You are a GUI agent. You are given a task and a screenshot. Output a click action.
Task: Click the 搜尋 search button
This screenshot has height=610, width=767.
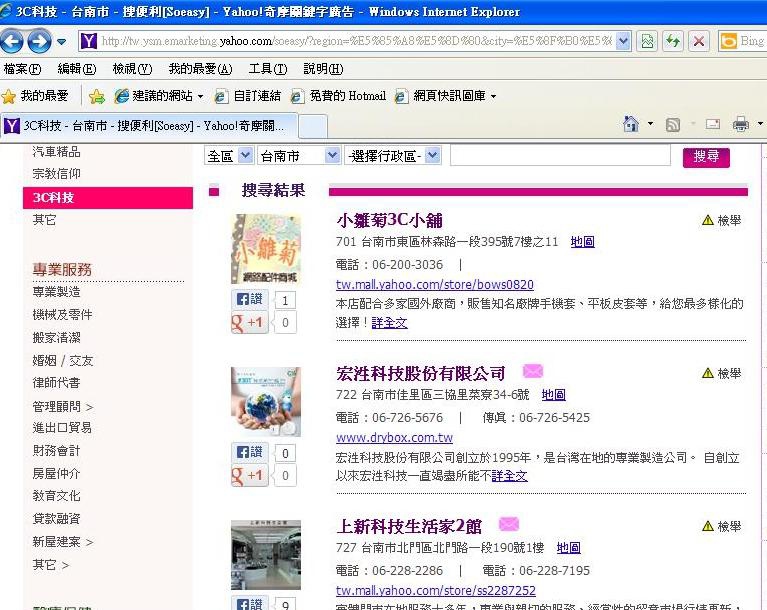706,157
